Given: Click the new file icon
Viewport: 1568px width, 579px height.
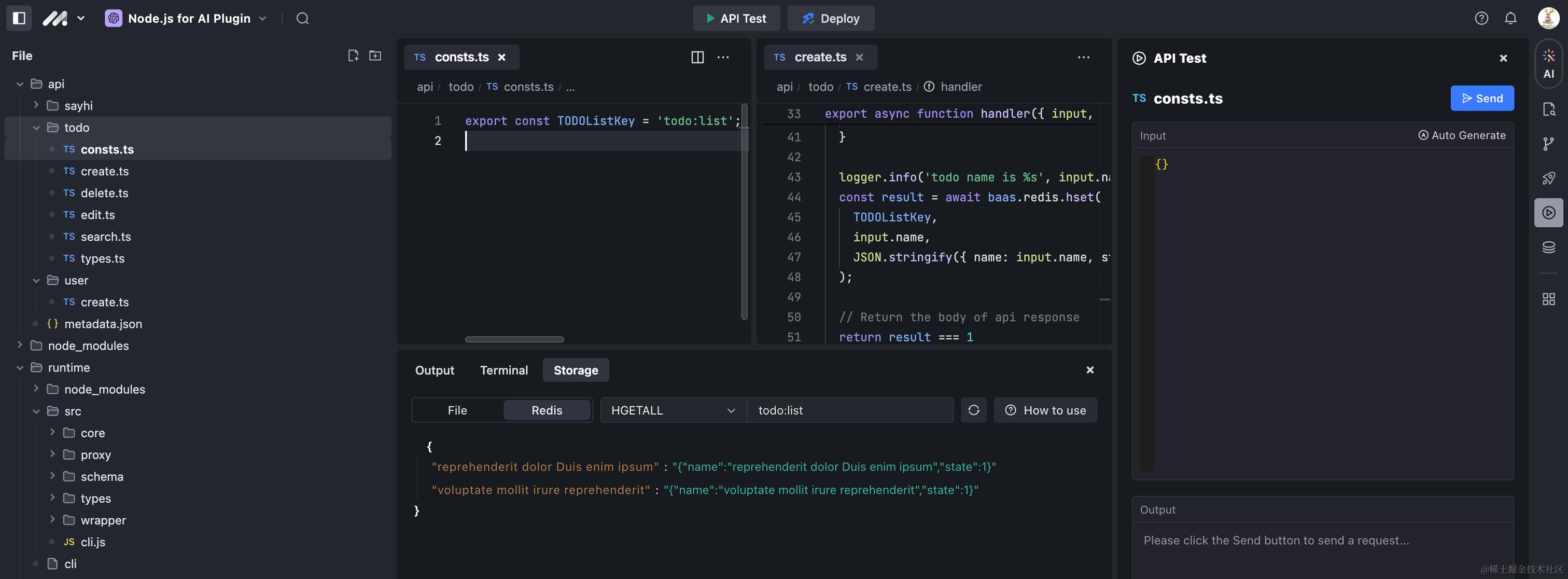Looking at the screenshot, I should (353, 56).
